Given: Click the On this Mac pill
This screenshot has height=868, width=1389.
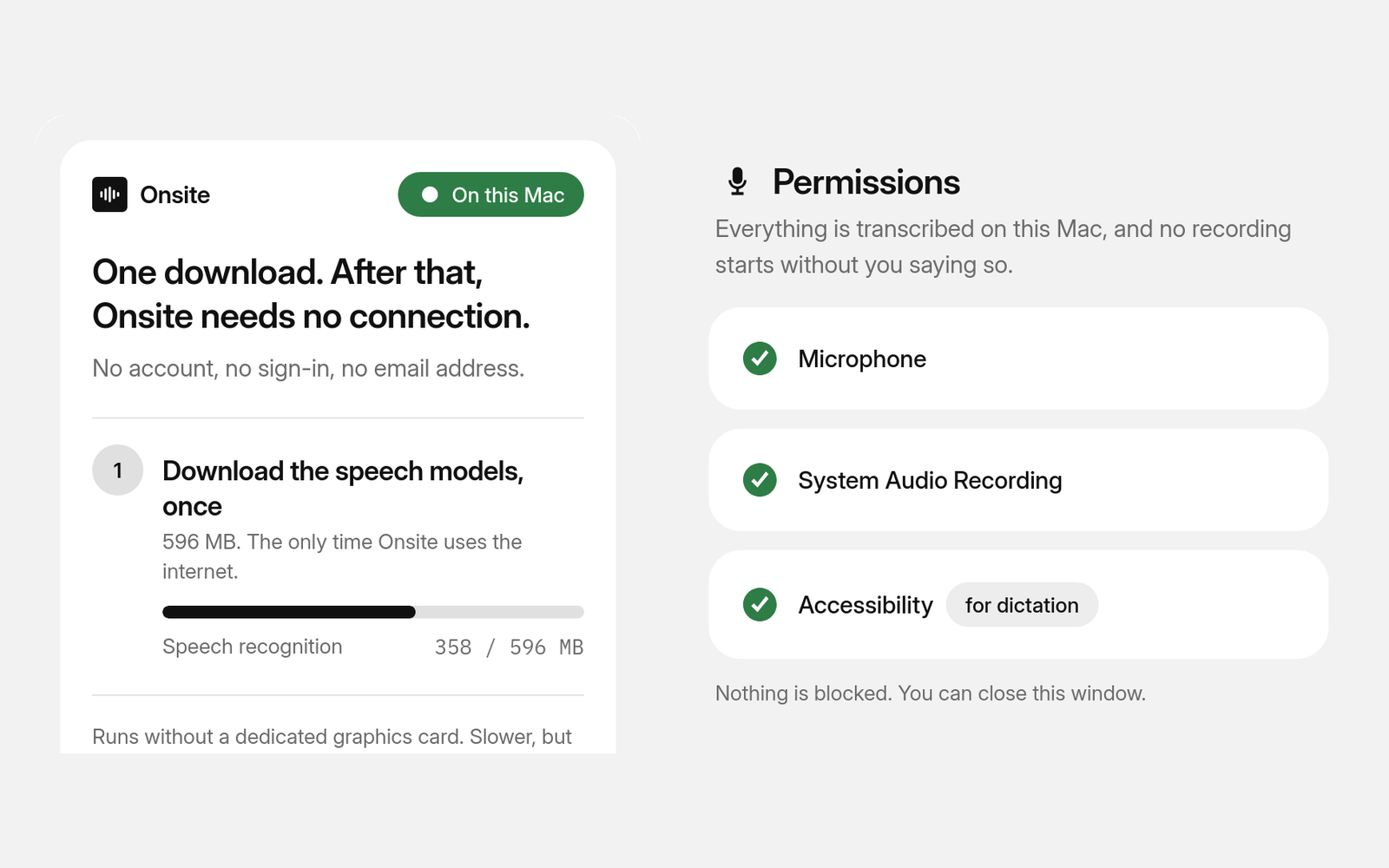Looking at the screenshot, I should [x=490, y=194].
